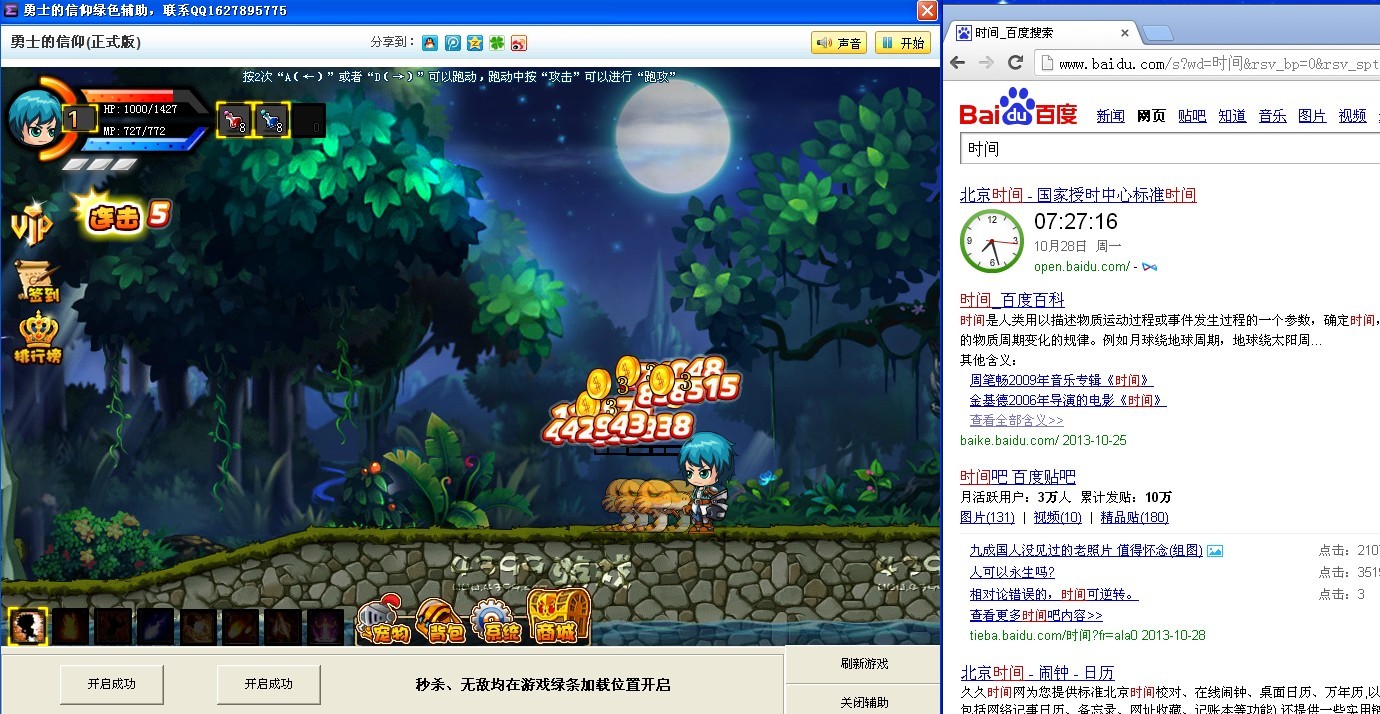Close the 时间_百度搜索 tab with its X
Screen dimensions: 1380x714
1124,33
